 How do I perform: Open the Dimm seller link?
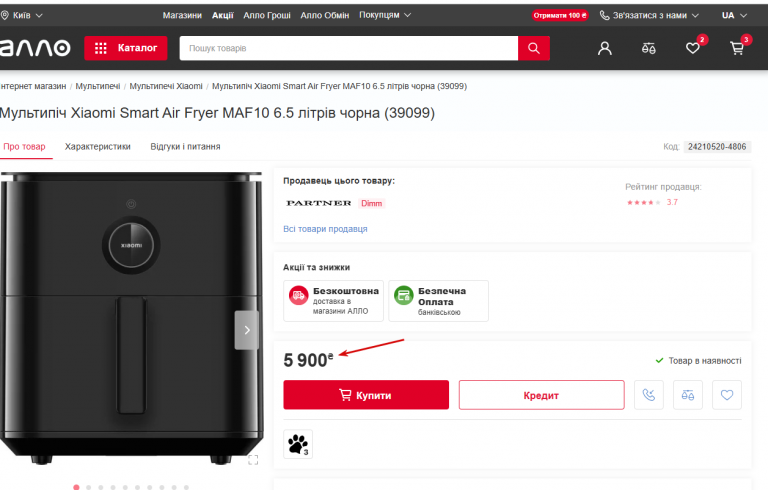point(371,203)
